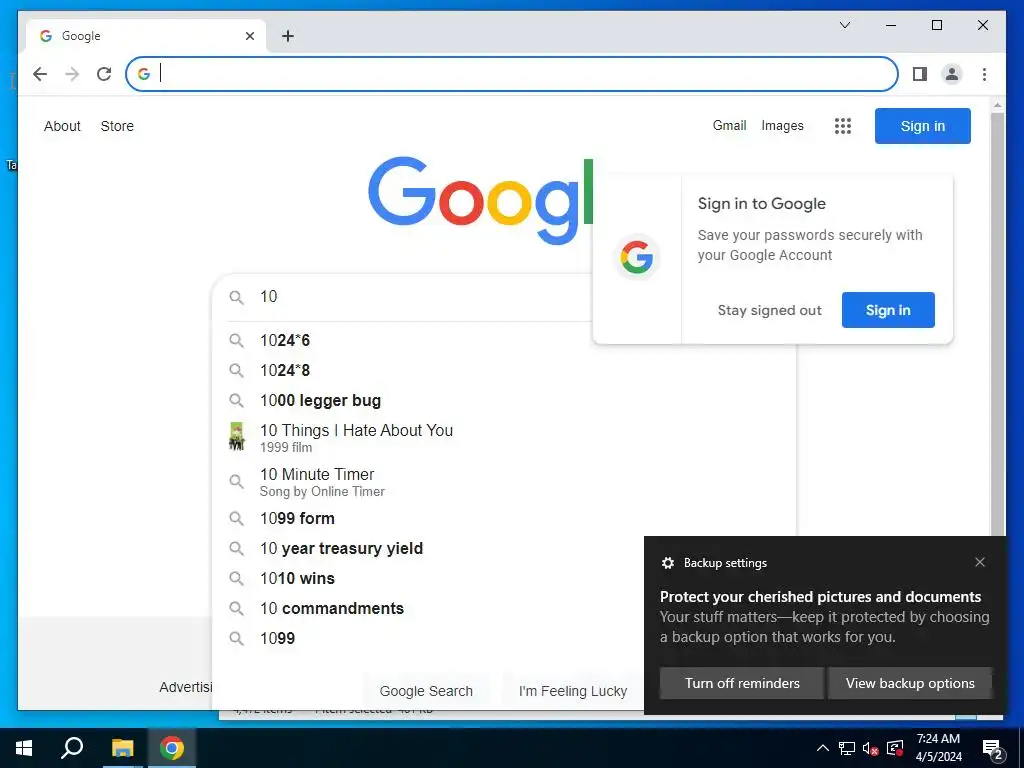The width and height of the screenshot is (1024, 768).
Task: Select the 10 Minute Timer suggestion
Action: click(x=504, y=482)
